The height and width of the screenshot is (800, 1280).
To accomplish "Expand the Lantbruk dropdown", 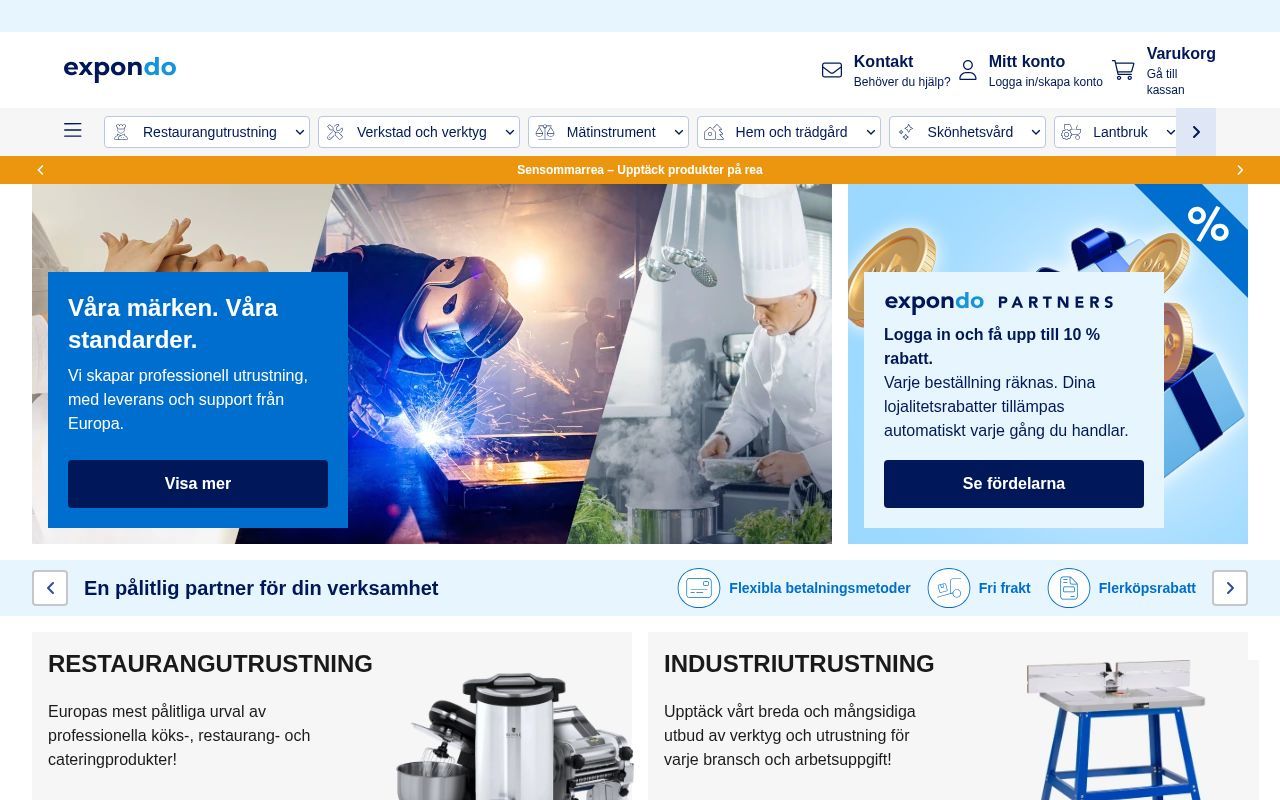I will click(1170, 132).
